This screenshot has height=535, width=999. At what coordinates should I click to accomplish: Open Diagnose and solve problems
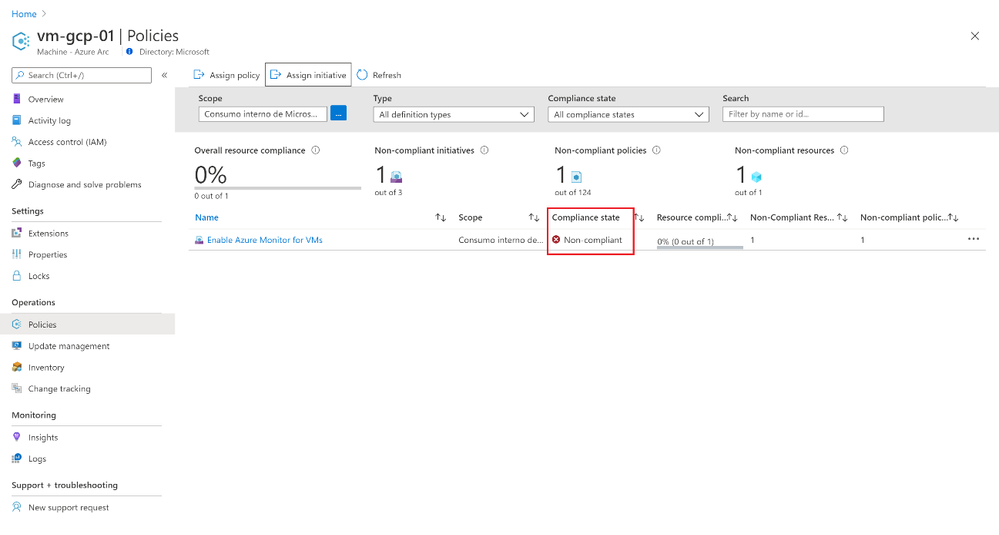click(84, 185)
